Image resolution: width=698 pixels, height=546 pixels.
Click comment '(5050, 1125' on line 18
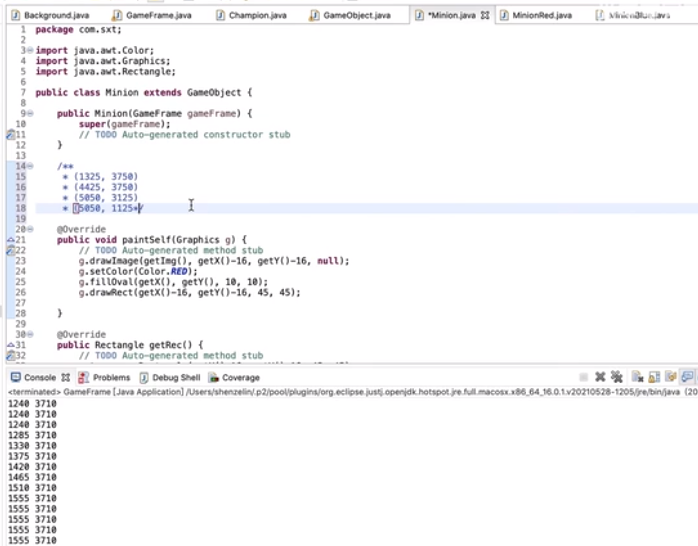103,208
